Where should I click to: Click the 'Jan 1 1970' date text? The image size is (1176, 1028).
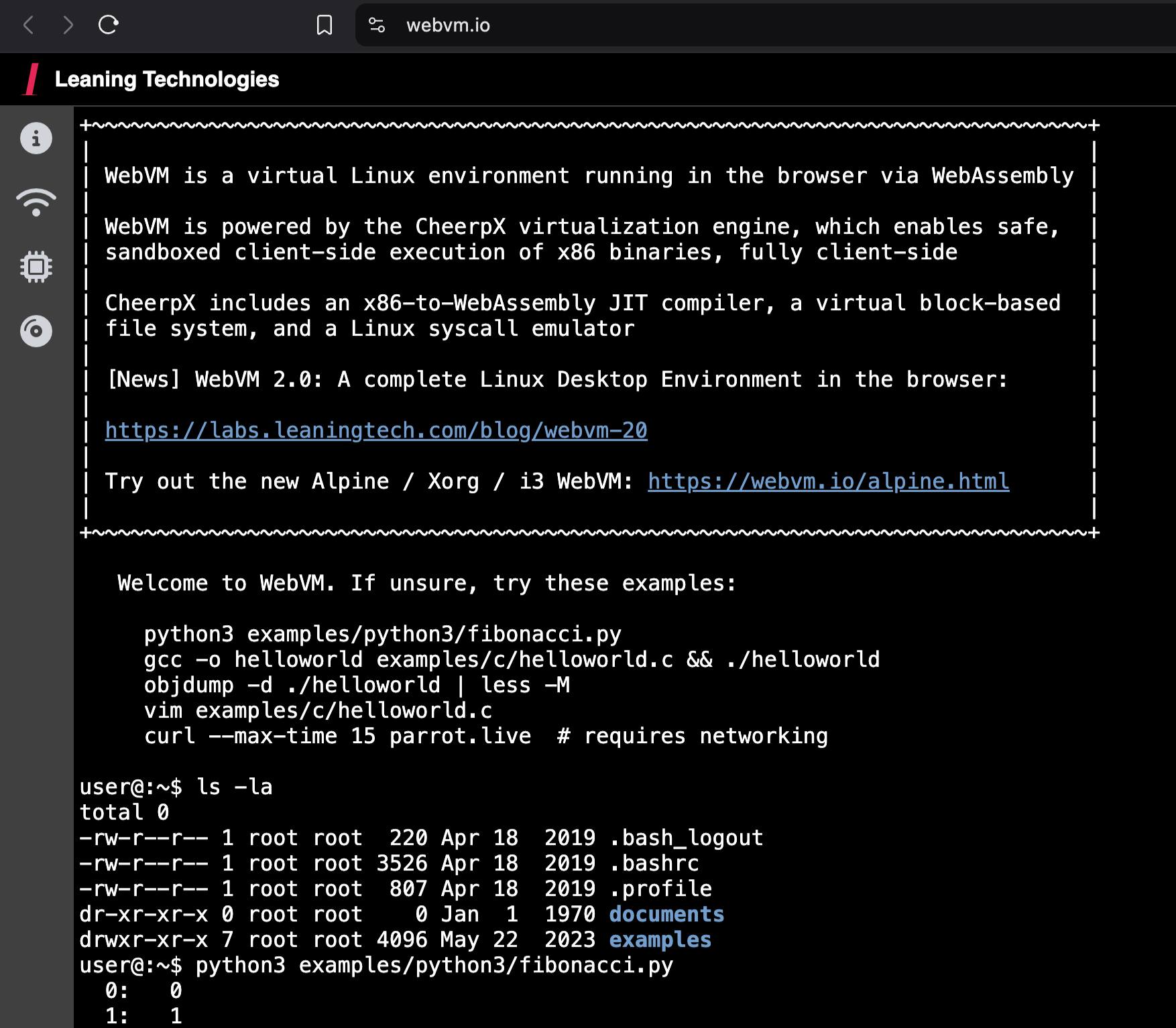pyautogui.click(x=518, y=914)
